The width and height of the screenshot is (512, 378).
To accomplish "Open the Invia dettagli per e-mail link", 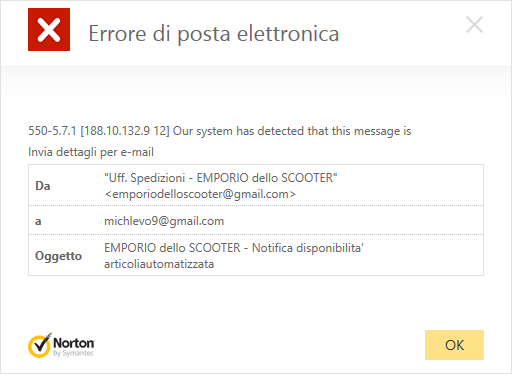I will (x=91, y=152).
